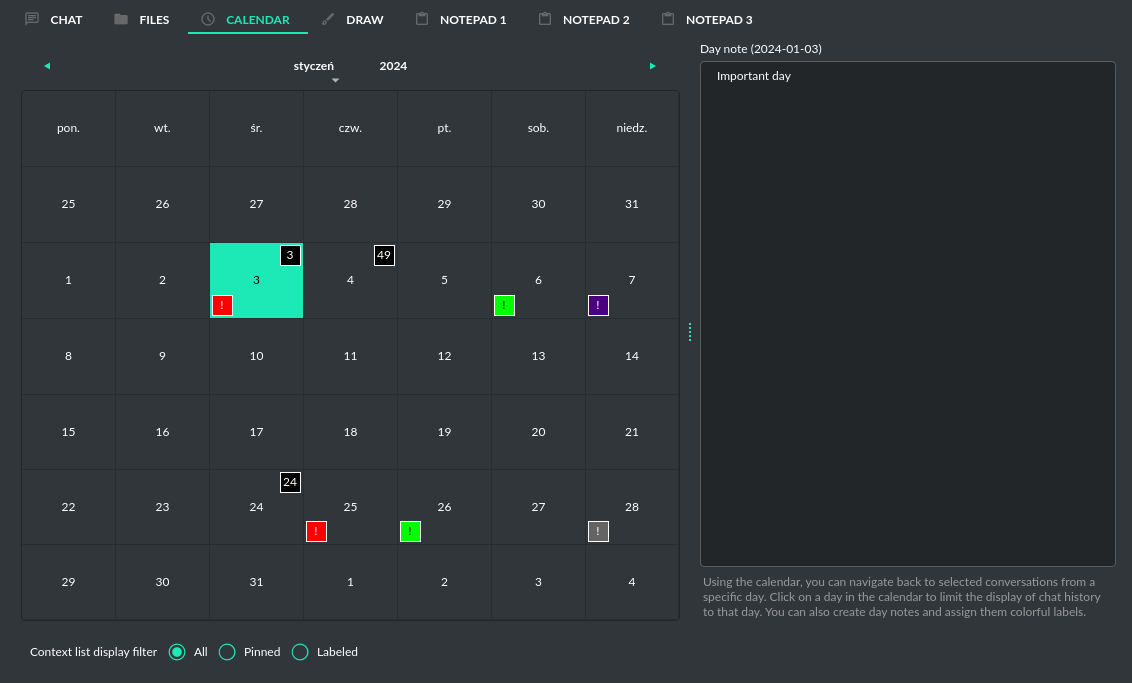Select January 12 in the calendar

(444, 356)
